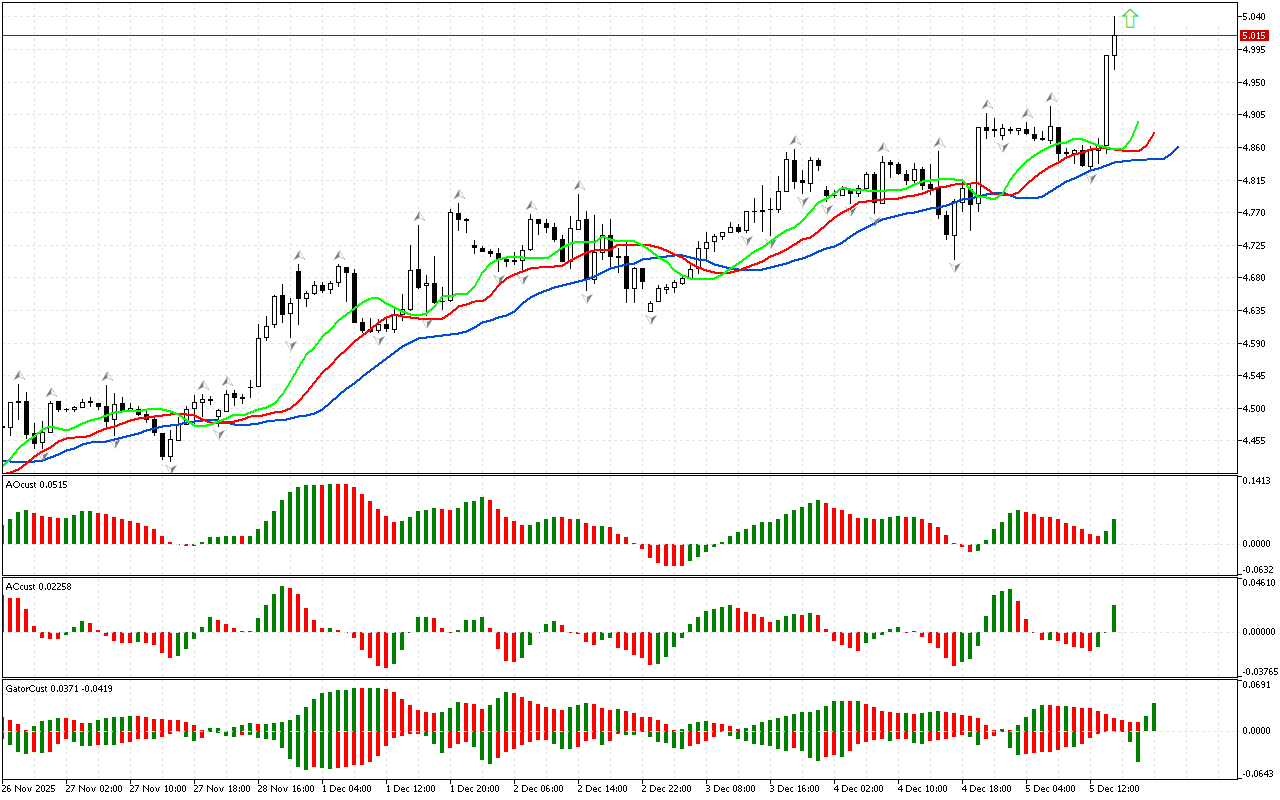The height and width of the screenshot is (800, 1280).
Task: Click the 5 Dec 12:00 time label
Action: click(1114, 788)
